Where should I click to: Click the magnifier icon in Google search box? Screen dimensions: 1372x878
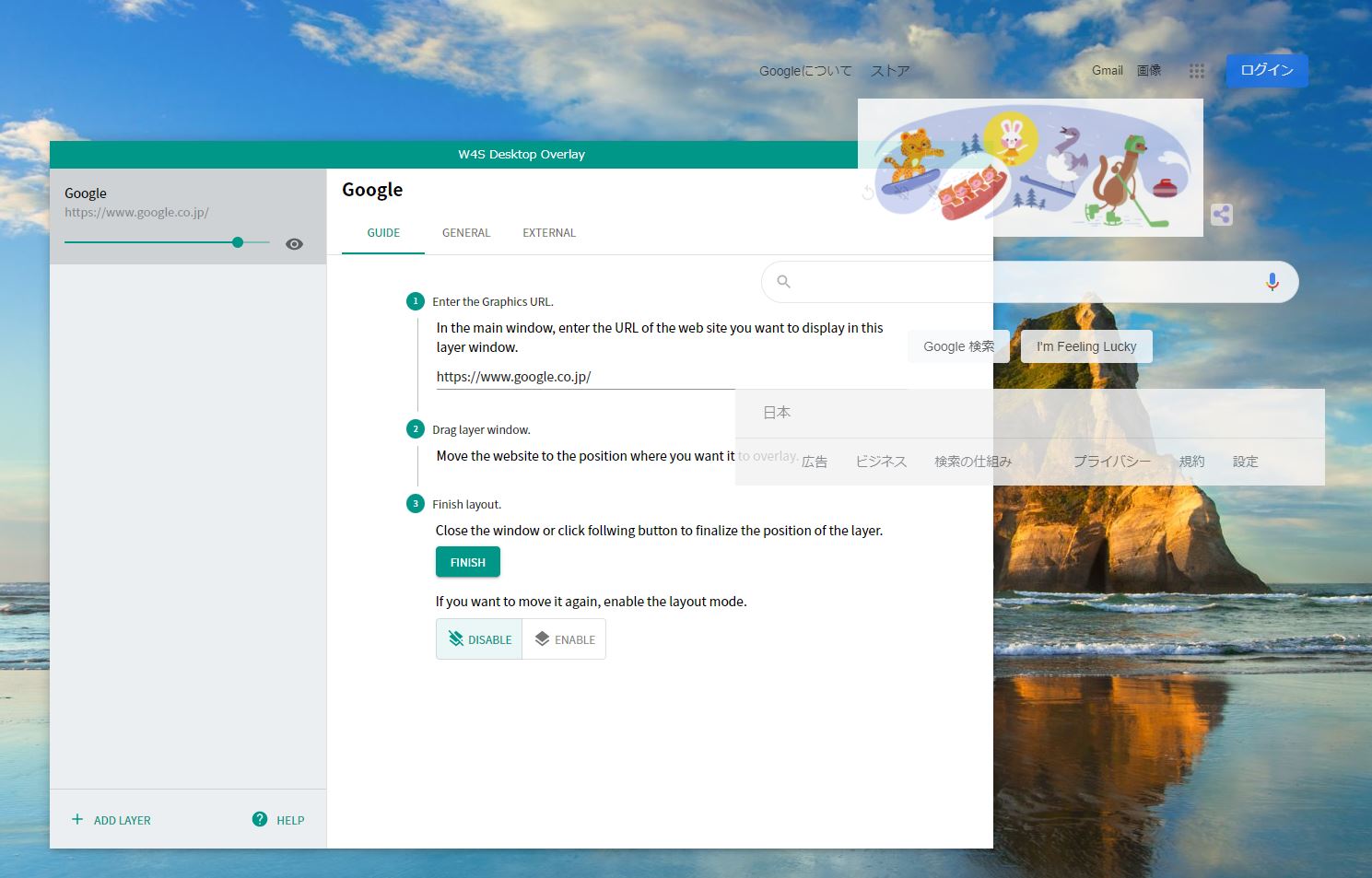[x=783, y=282]
